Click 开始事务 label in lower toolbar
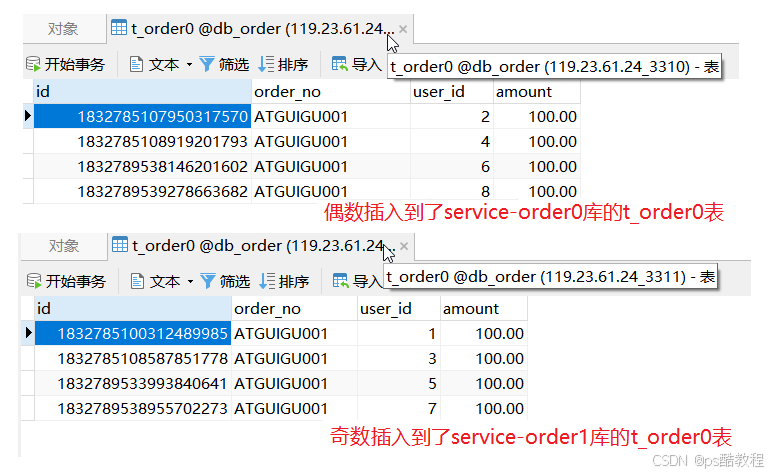The image size is (772, 474). [x=76, y=282]
